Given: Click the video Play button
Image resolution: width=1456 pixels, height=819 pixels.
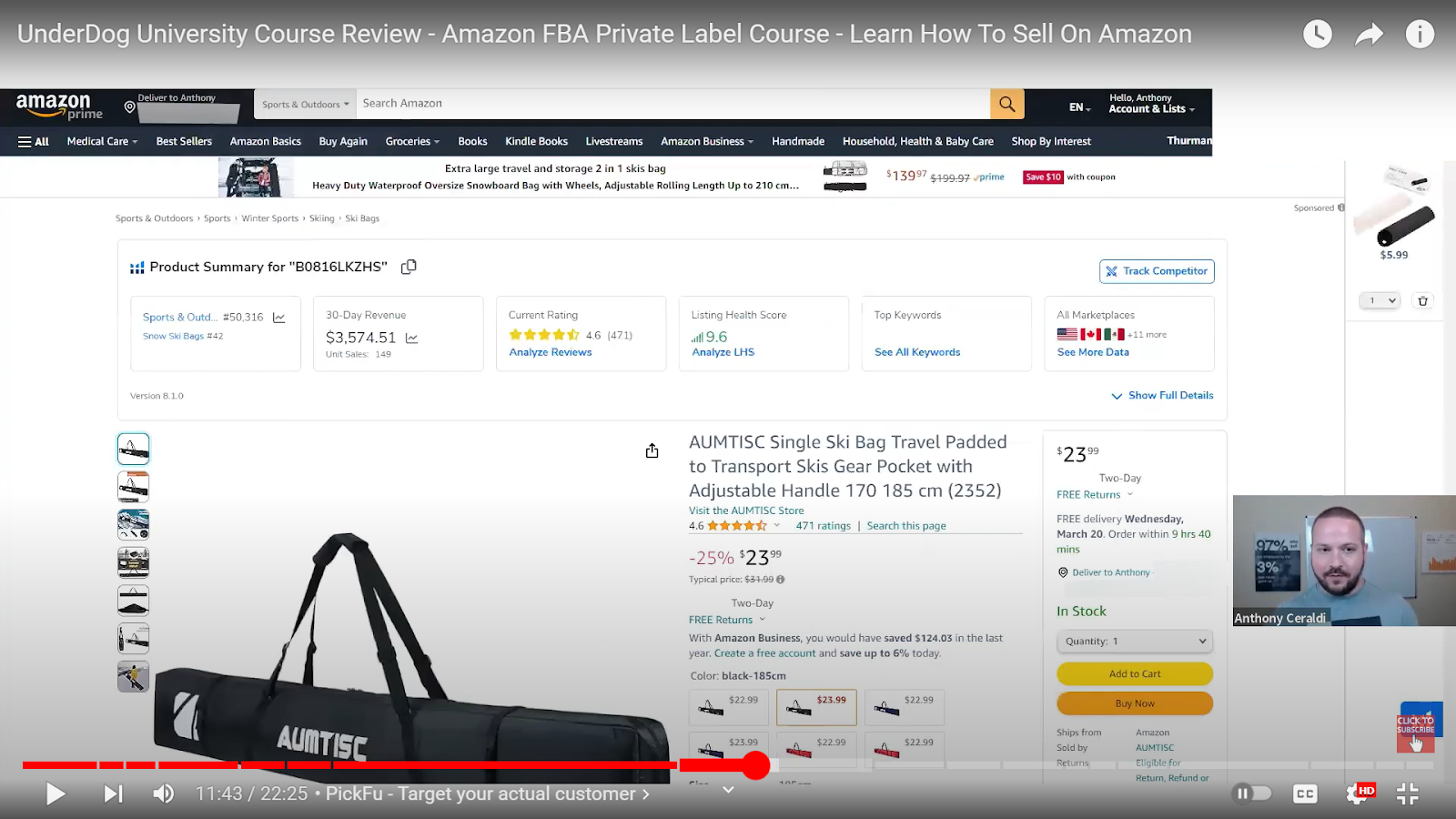Looking at the screenshot, I should pyautogui.click(x=56, y=794).
